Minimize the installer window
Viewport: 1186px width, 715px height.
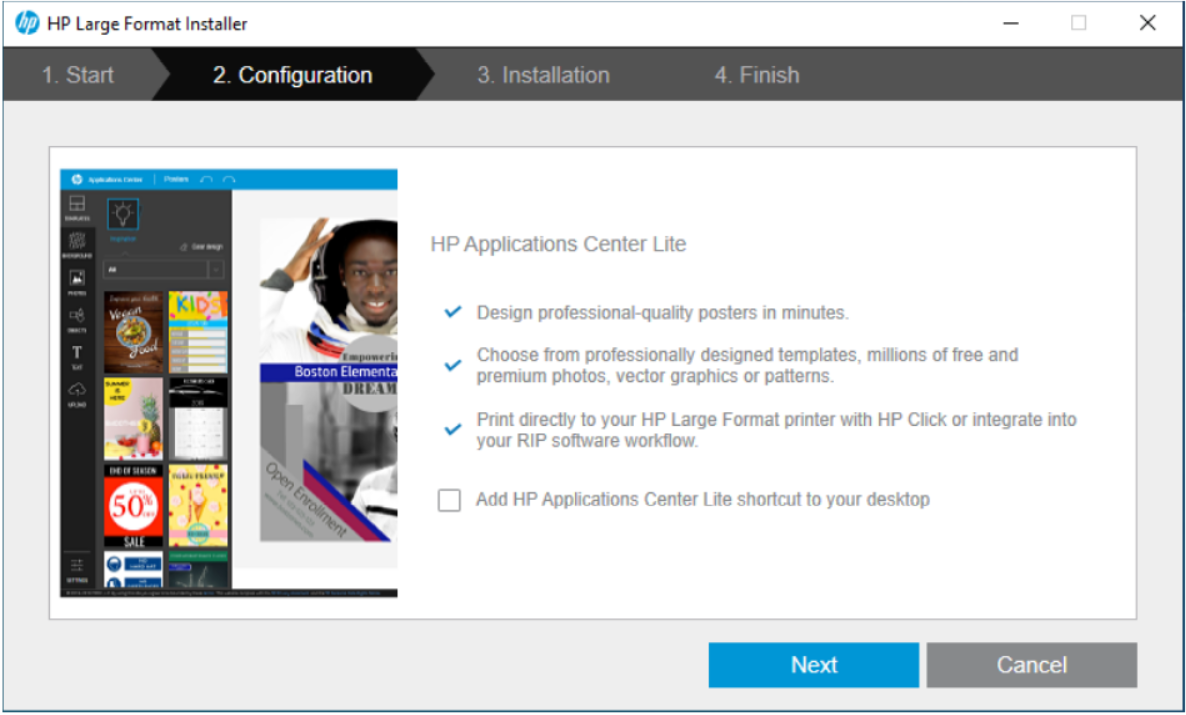click(x=1011, y=23)
